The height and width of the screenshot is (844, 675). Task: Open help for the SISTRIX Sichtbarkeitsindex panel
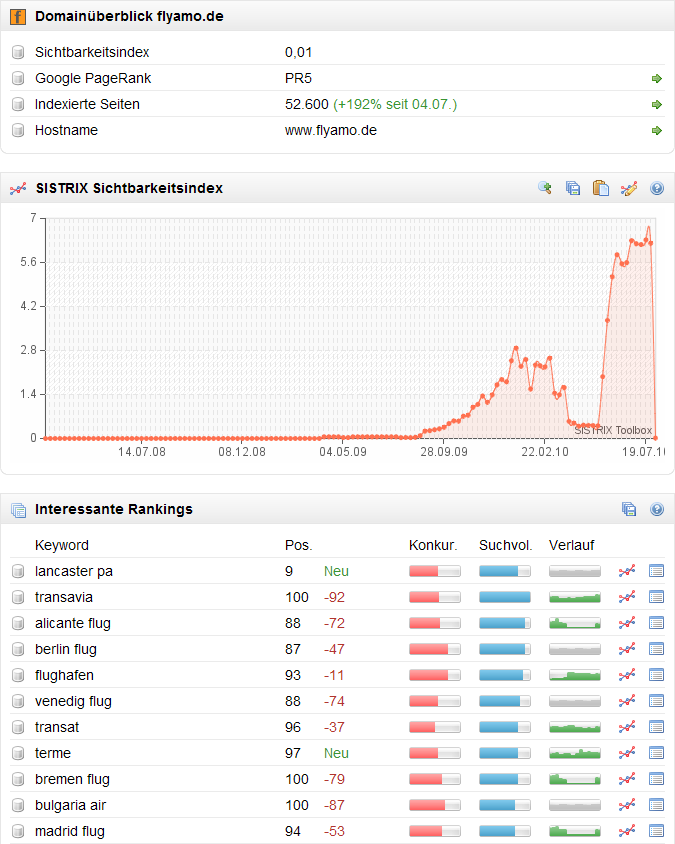[657, 188]
